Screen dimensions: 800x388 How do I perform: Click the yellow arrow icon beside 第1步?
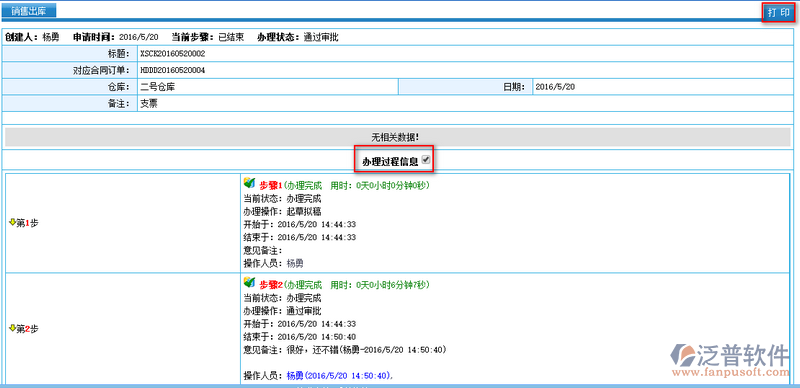tap(13, 222)
